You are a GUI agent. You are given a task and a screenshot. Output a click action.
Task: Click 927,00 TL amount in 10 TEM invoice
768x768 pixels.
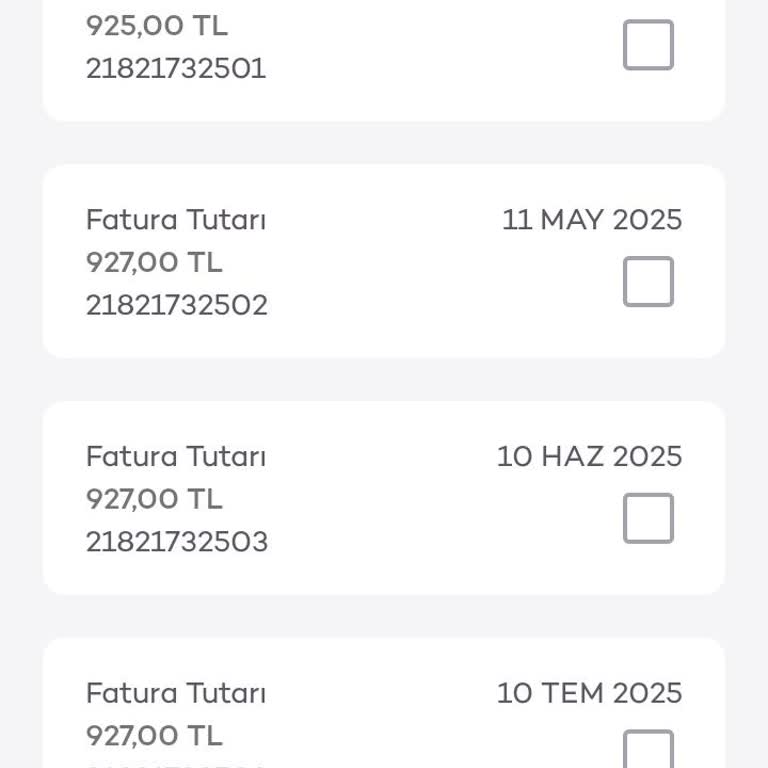point(154,736)
